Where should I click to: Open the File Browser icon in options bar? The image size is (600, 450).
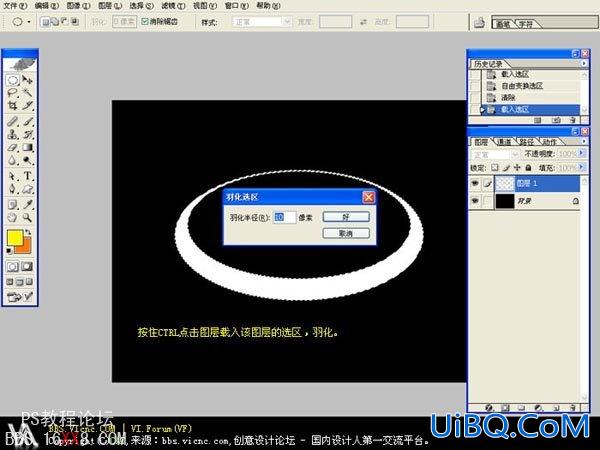(479, 23)
